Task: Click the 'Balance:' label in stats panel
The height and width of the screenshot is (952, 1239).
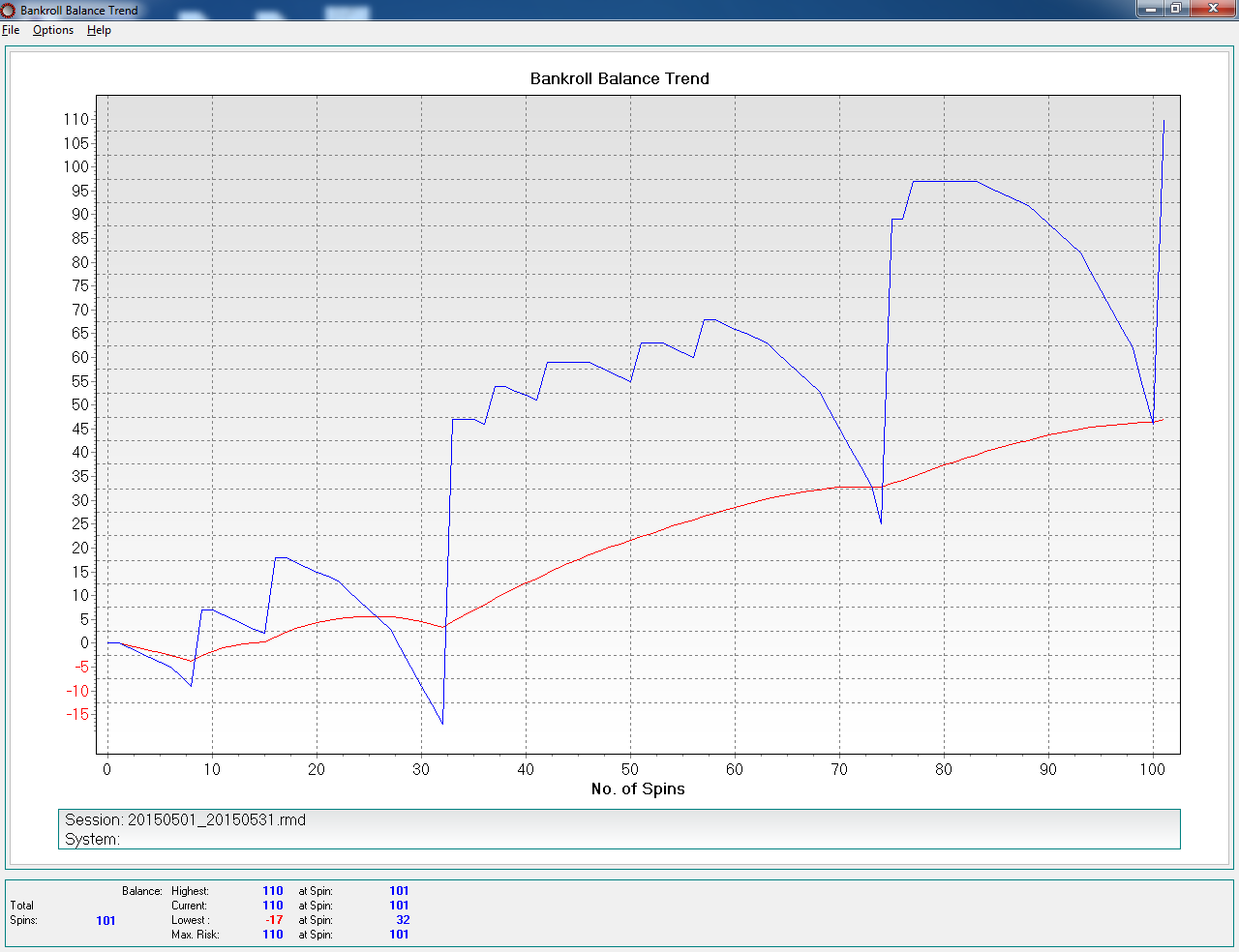Action: tap(141, 891)
